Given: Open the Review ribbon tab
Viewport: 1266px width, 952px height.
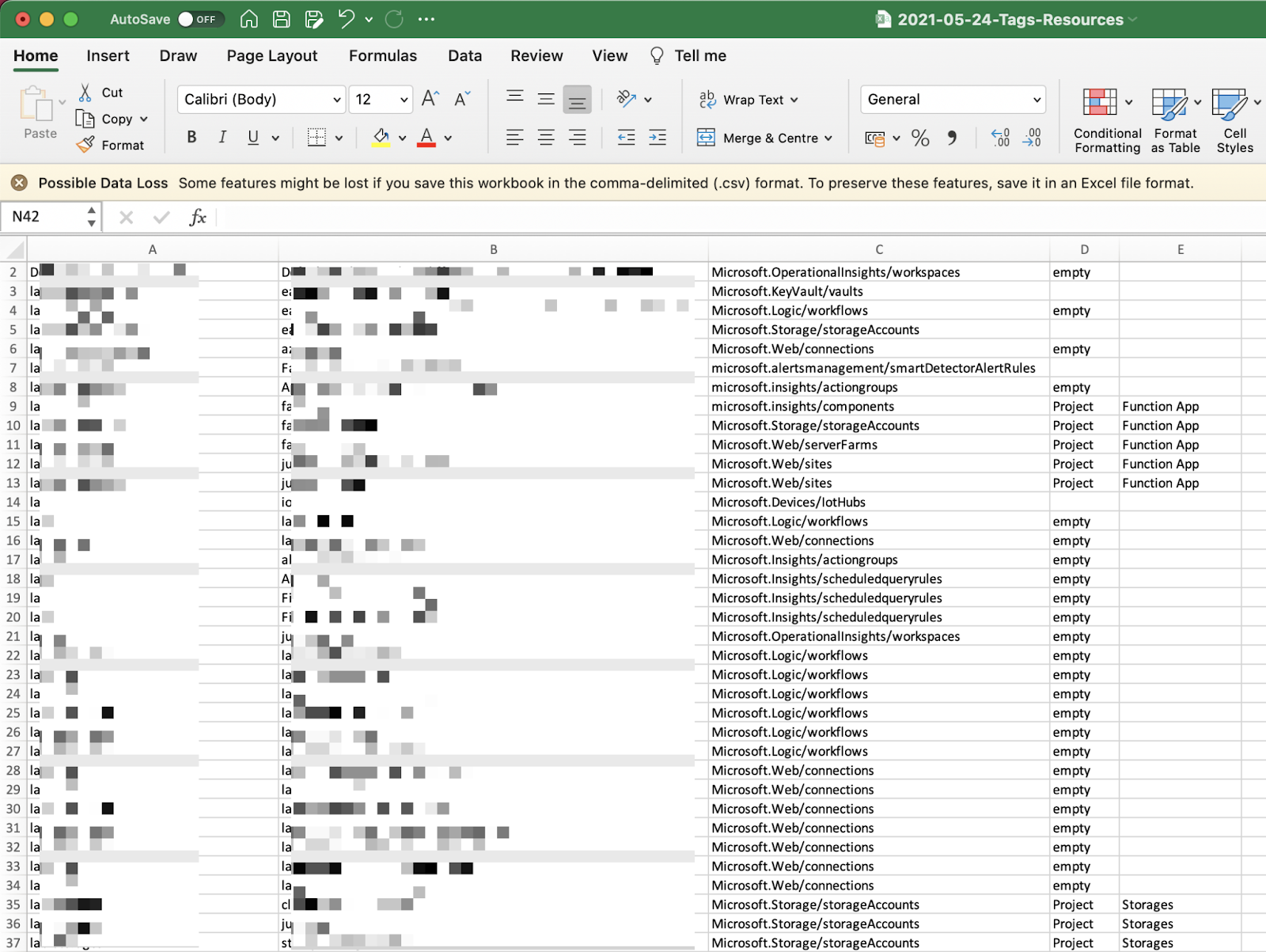Looking at the screenshot, I should point(536,55).
